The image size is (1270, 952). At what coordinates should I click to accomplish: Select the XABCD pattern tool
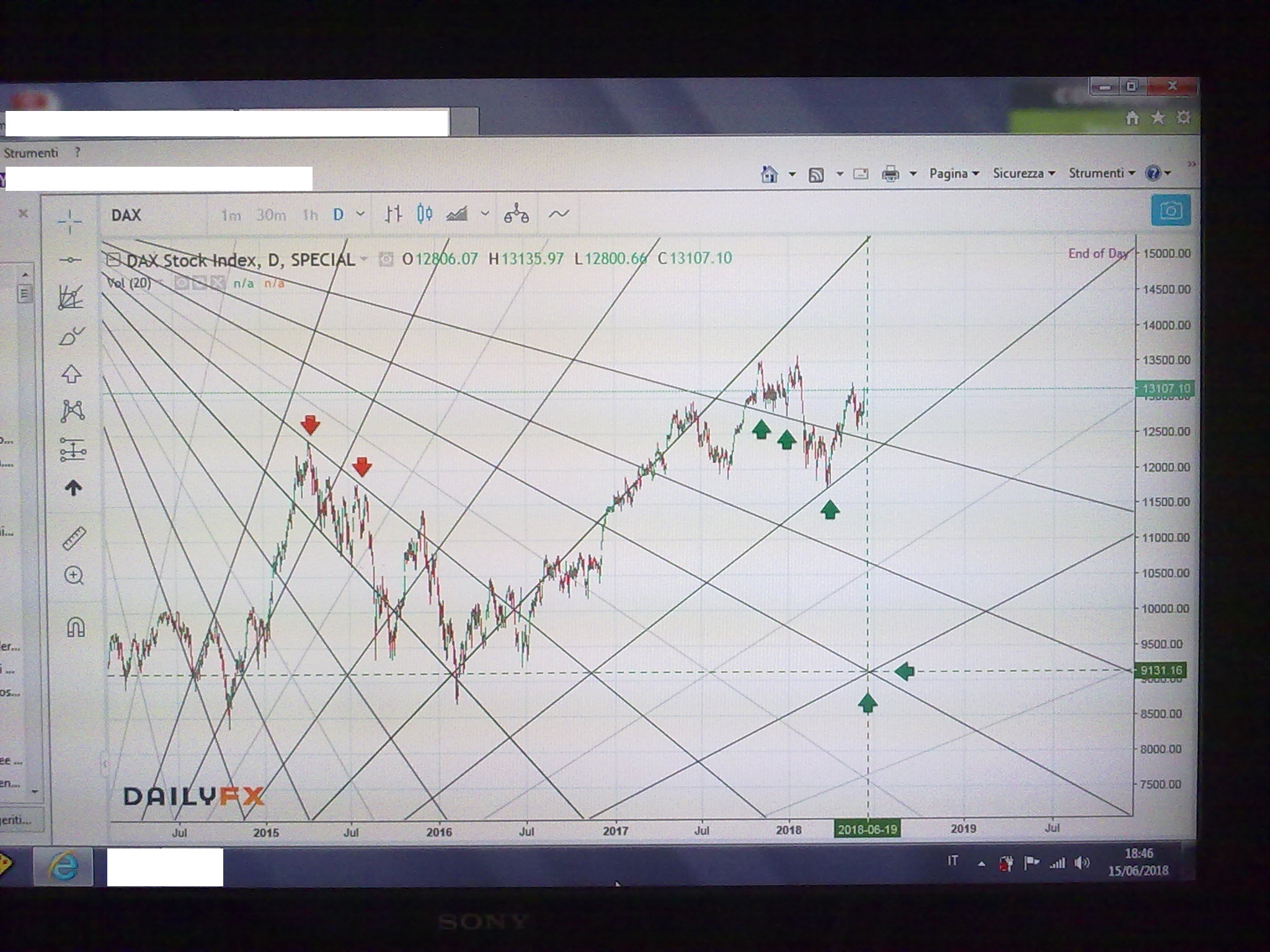click(73, 411)
